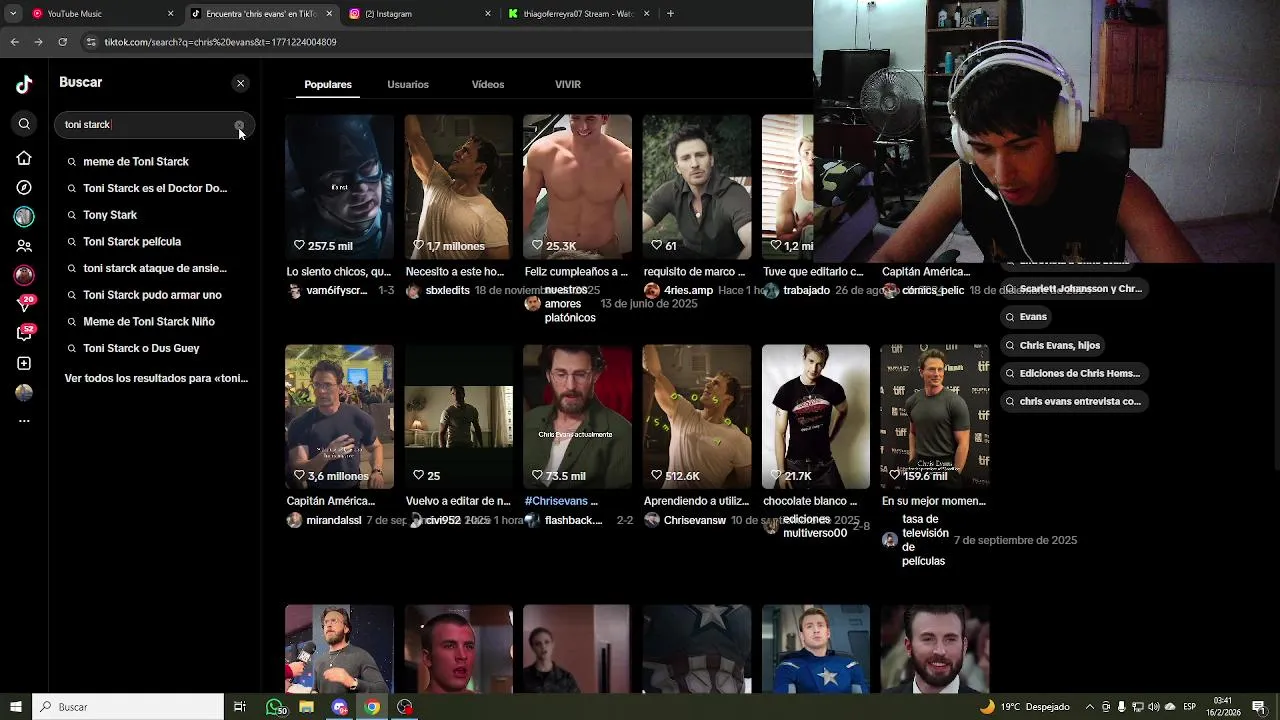The width and height of the screenshot is (1280, 720).
Task: Go to TikTok Home icon
Action: coord(24,158)
